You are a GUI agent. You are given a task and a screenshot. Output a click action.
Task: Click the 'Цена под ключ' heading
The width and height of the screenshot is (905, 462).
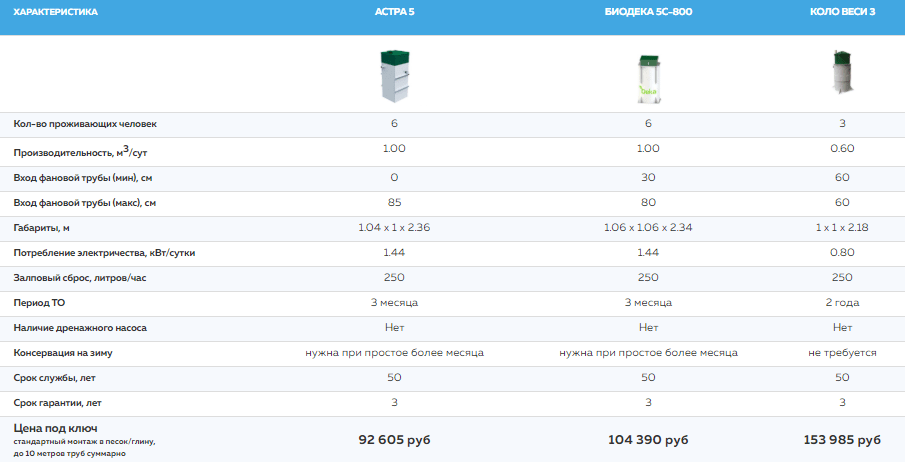(x=55, y=428)
